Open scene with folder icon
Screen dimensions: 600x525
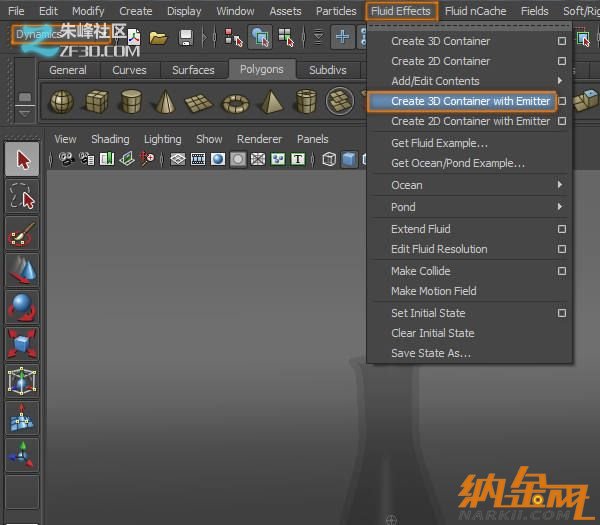coord(158,38)
